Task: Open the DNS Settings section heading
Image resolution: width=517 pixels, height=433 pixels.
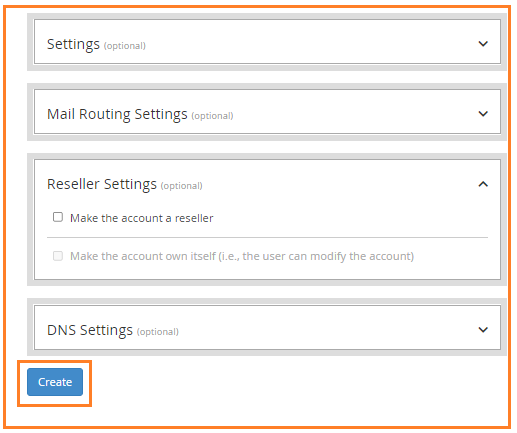Action: click(90, 330)
